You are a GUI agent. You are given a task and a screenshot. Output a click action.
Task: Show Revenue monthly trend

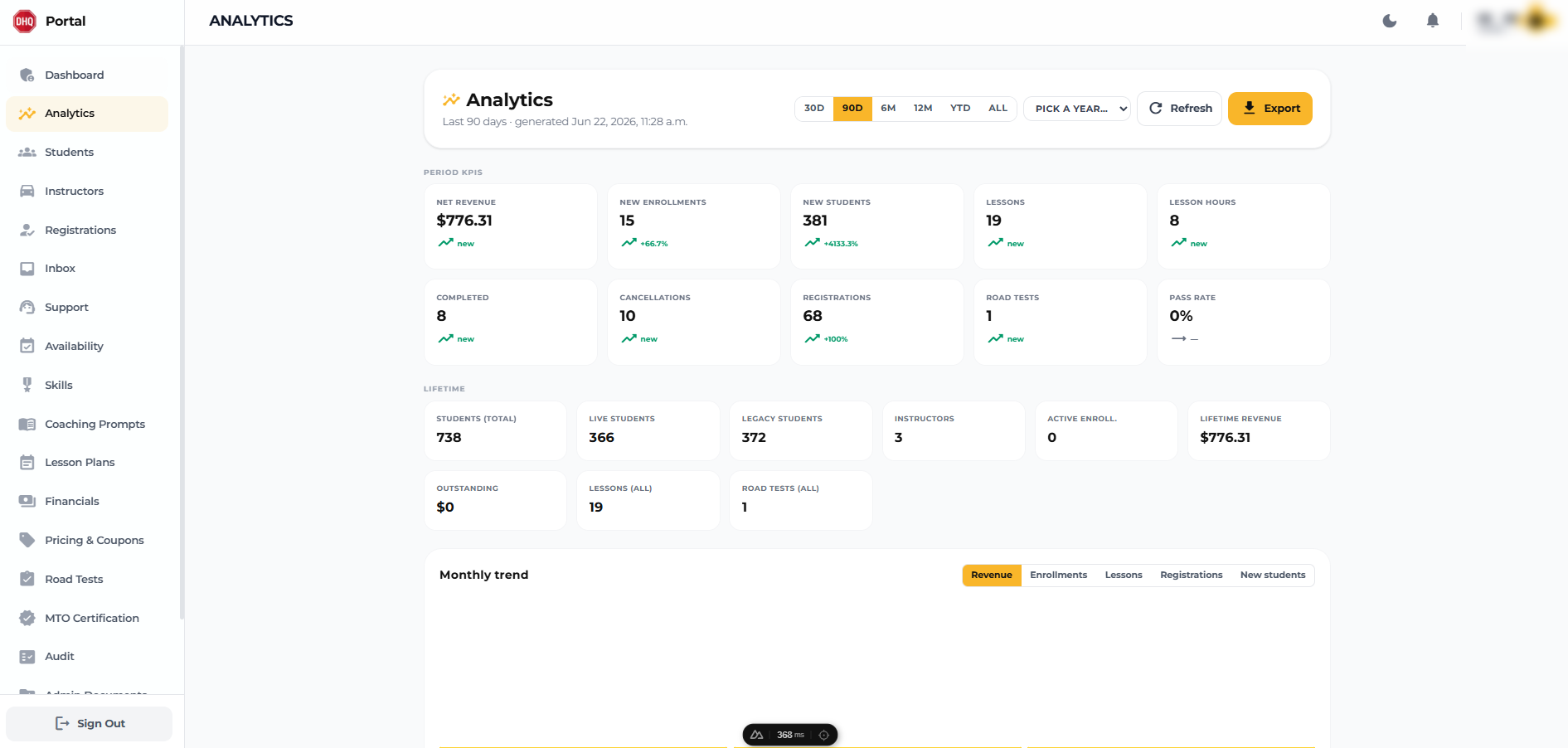(992, 576)
